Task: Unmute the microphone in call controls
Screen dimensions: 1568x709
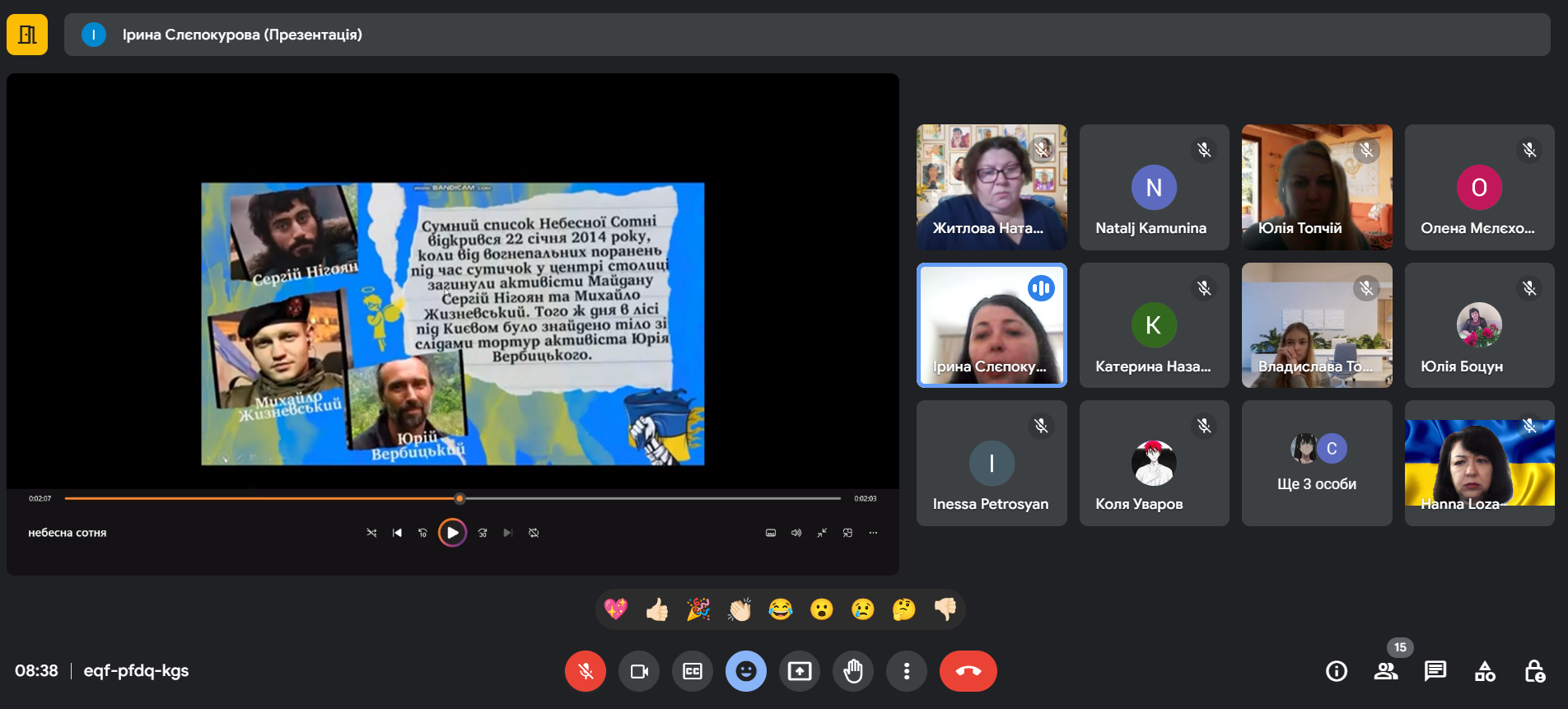Action: click(x=585, y=671)
